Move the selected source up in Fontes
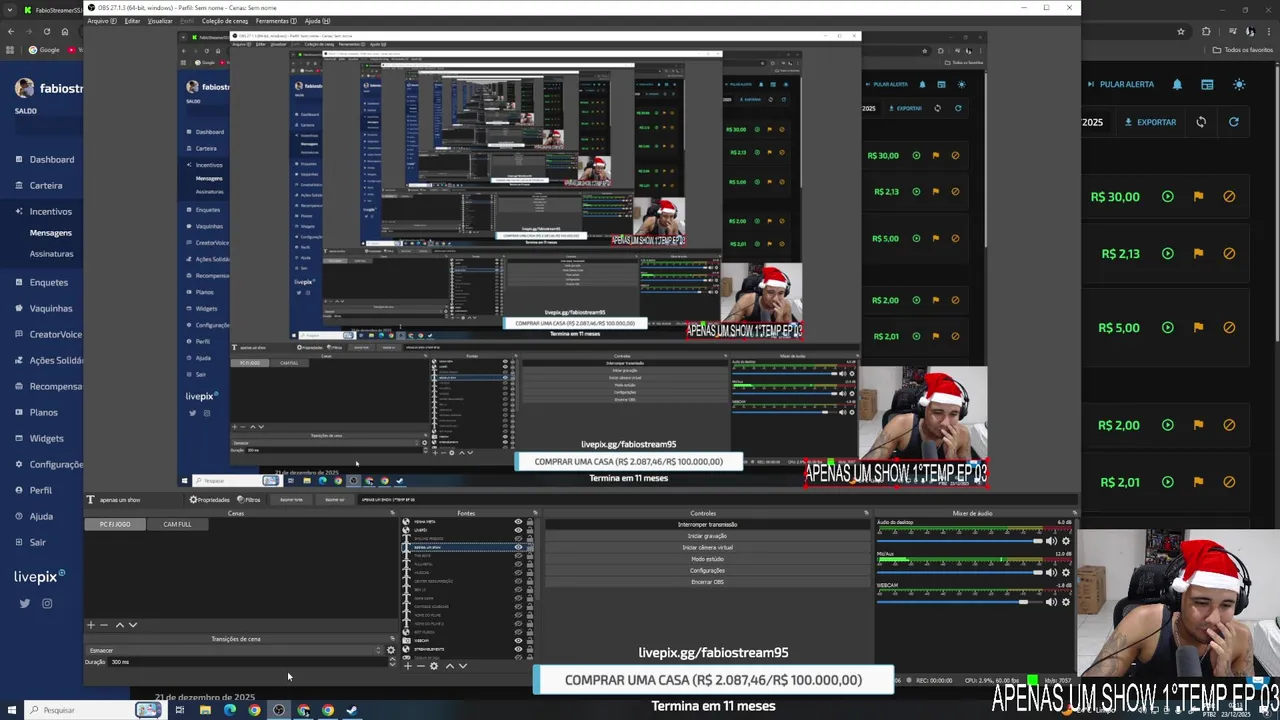Screen dimensions: 1280x720 point(449,666)
